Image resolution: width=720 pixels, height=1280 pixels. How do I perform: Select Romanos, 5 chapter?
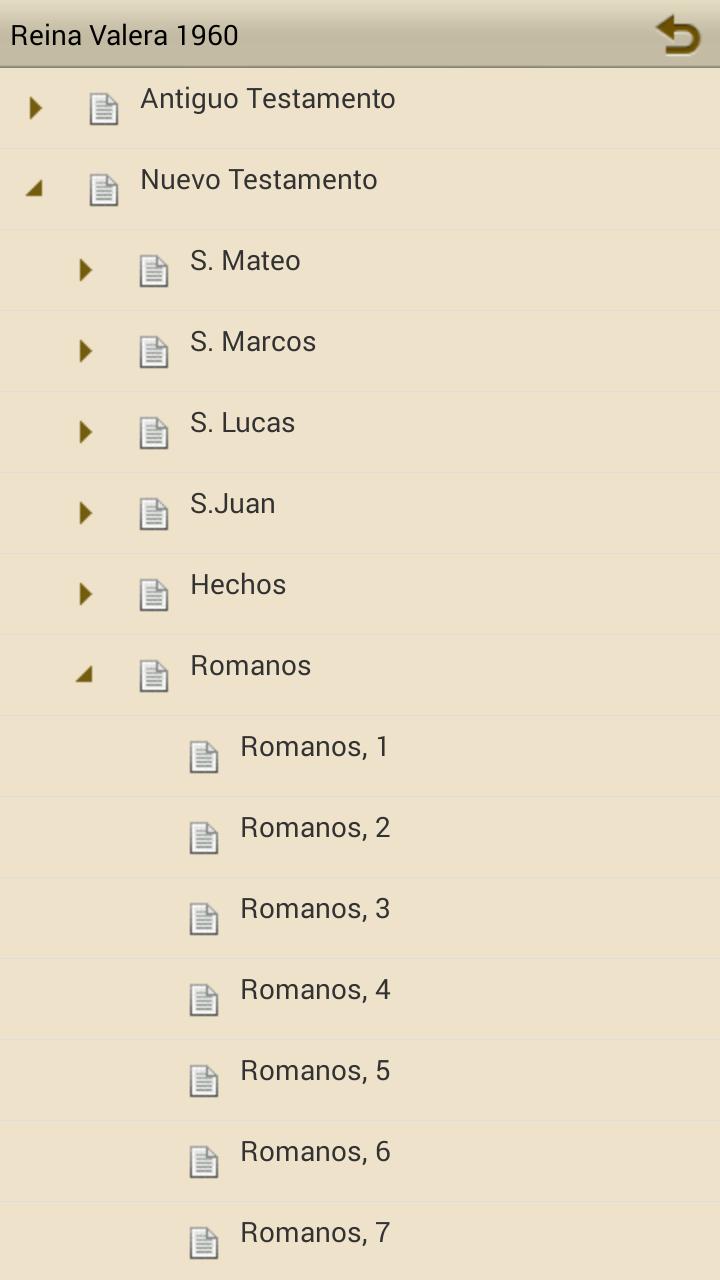[315, 1071]
